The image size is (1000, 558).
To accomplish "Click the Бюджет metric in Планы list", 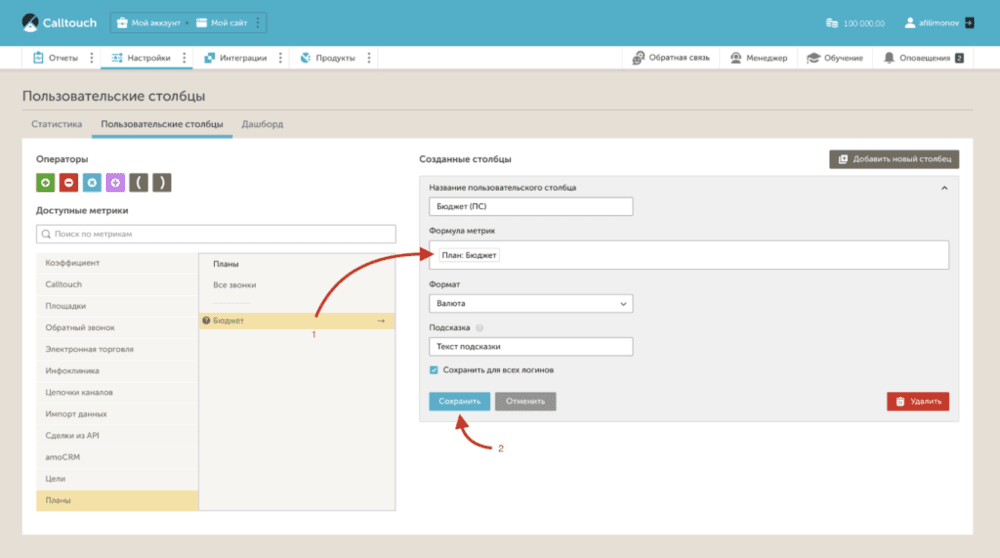I will pyautogui.click(x=297, y=321).
